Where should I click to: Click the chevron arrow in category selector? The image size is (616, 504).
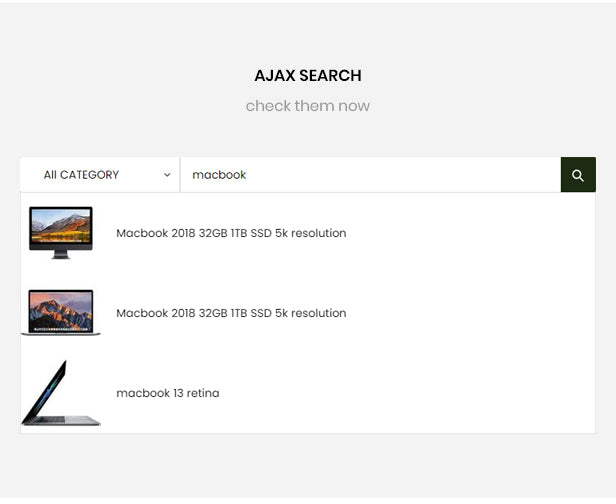(x=167, y=175)
